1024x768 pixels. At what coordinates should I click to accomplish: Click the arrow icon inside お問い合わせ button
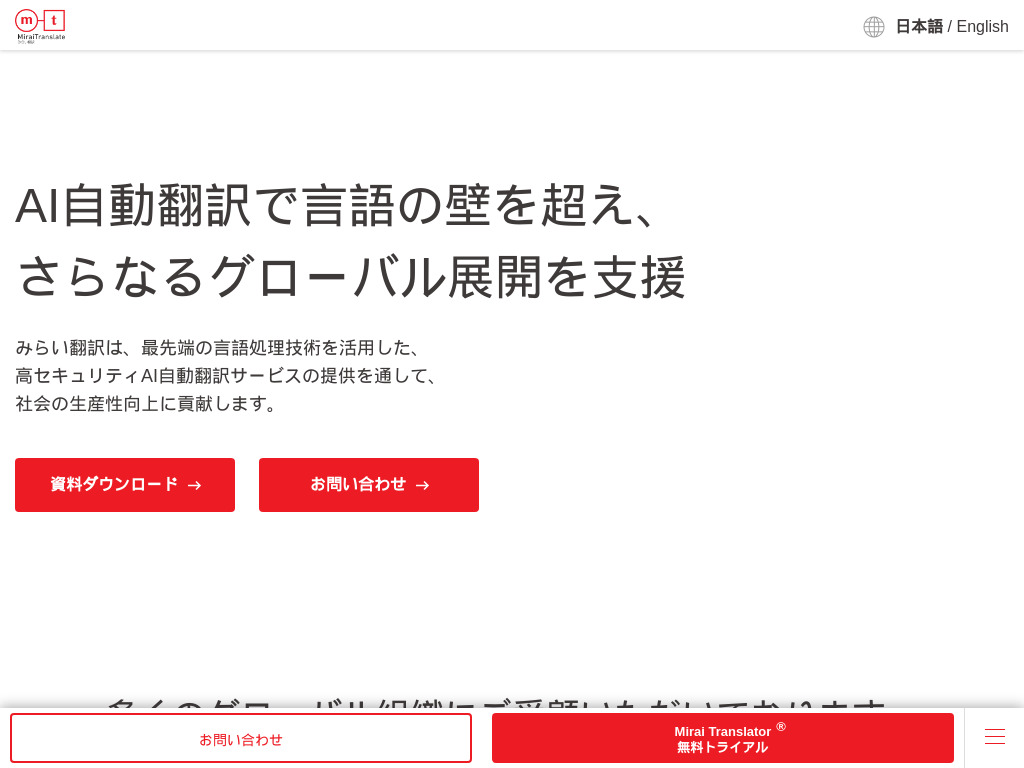[x=422, y=485]
